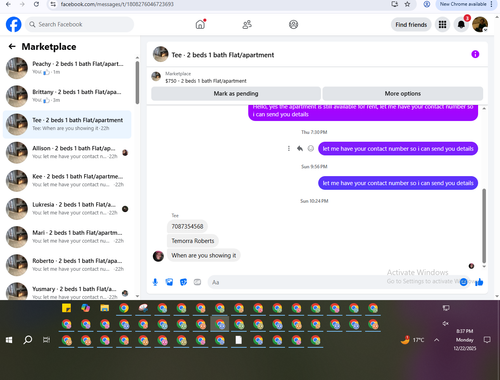Open the Lukresia conversation
This screenshot has width=500, height=380.
(x=67, y=209)
